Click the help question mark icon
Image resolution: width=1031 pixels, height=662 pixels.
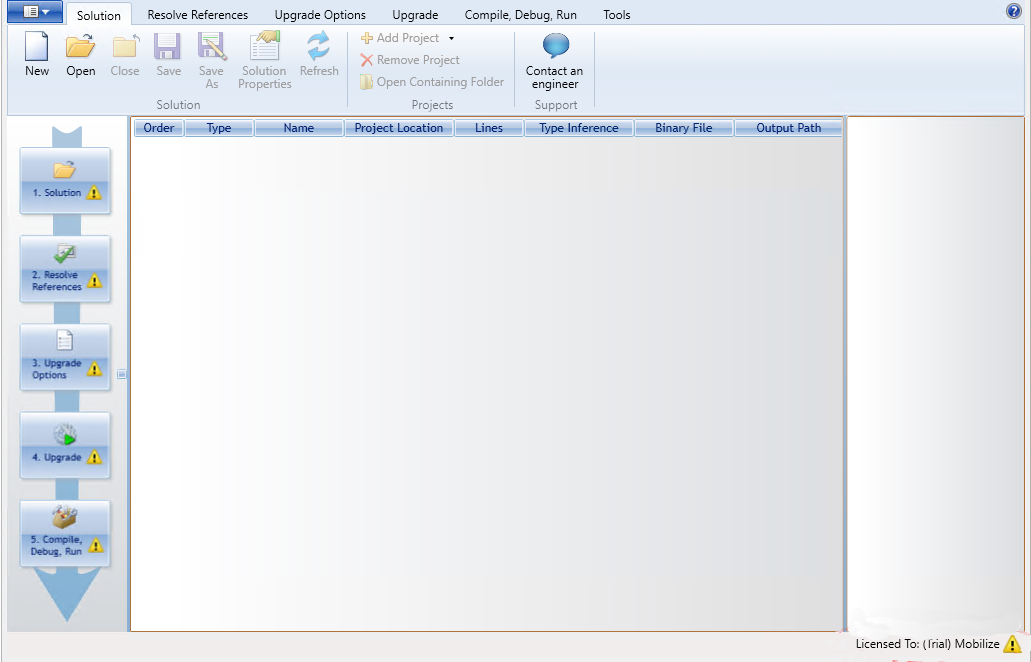click(1013, 11)
